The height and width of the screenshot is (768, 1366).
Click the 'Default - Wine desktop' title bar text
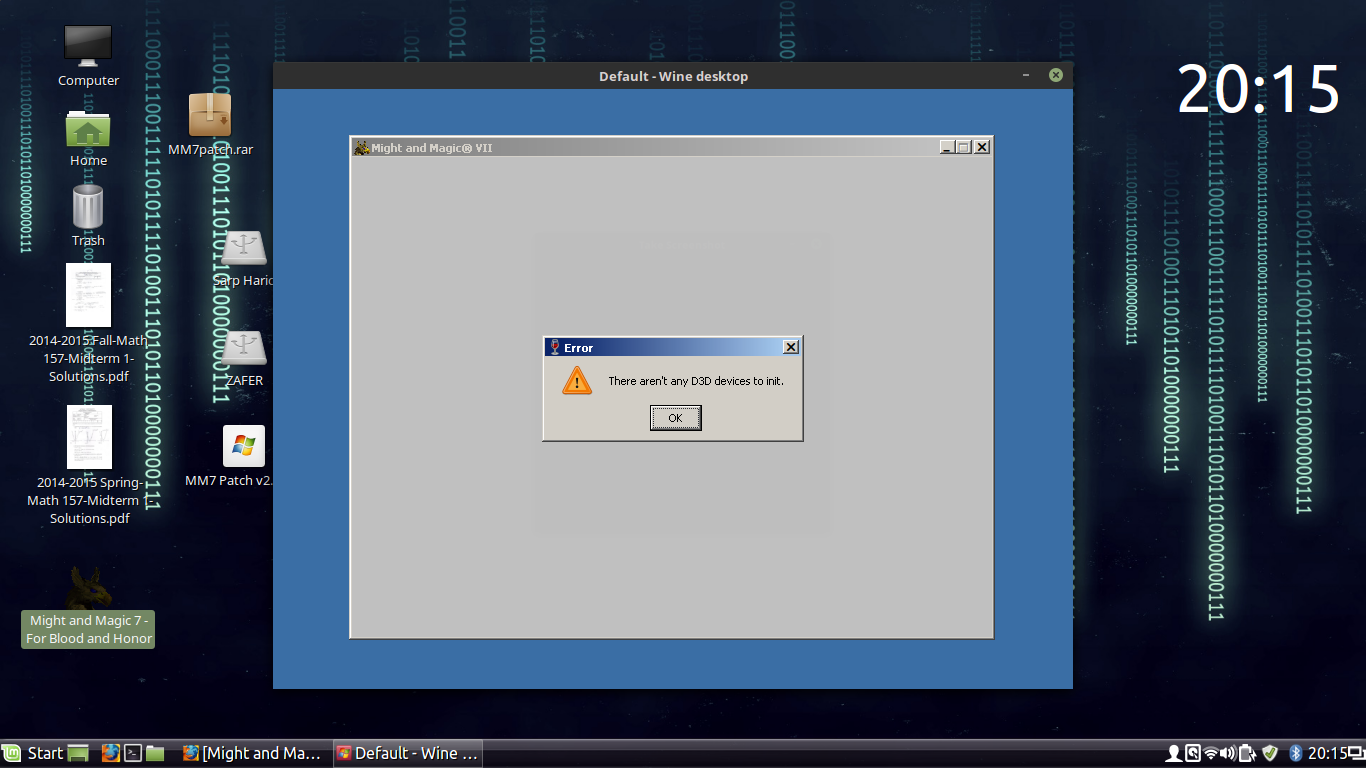click(673, 76)
